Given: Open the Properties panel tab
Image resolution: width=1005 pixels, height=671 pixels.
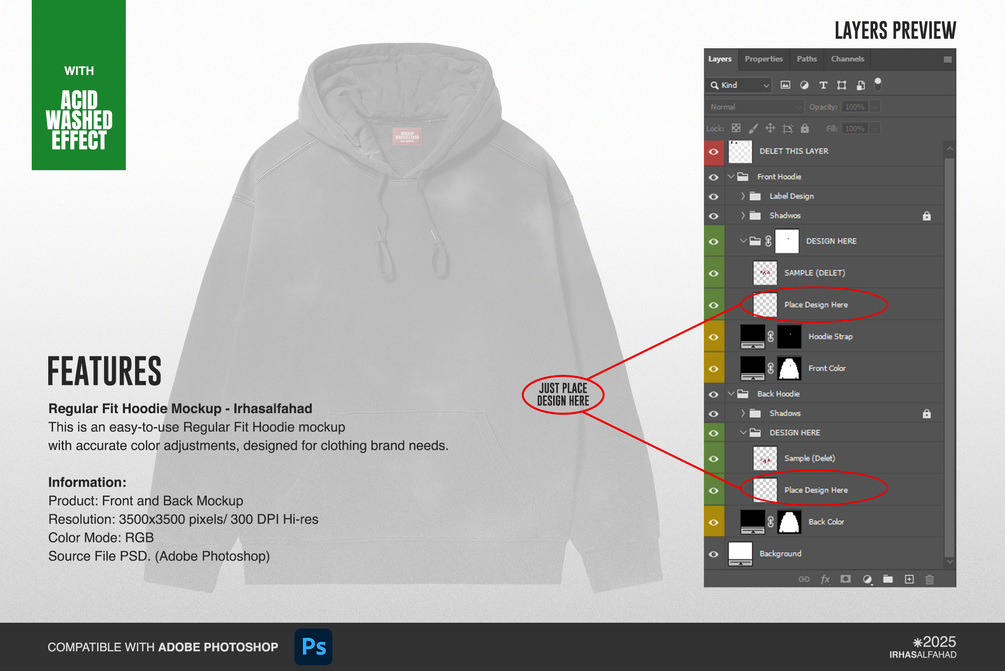Looking at the screenshot, I should click(764, 59).
